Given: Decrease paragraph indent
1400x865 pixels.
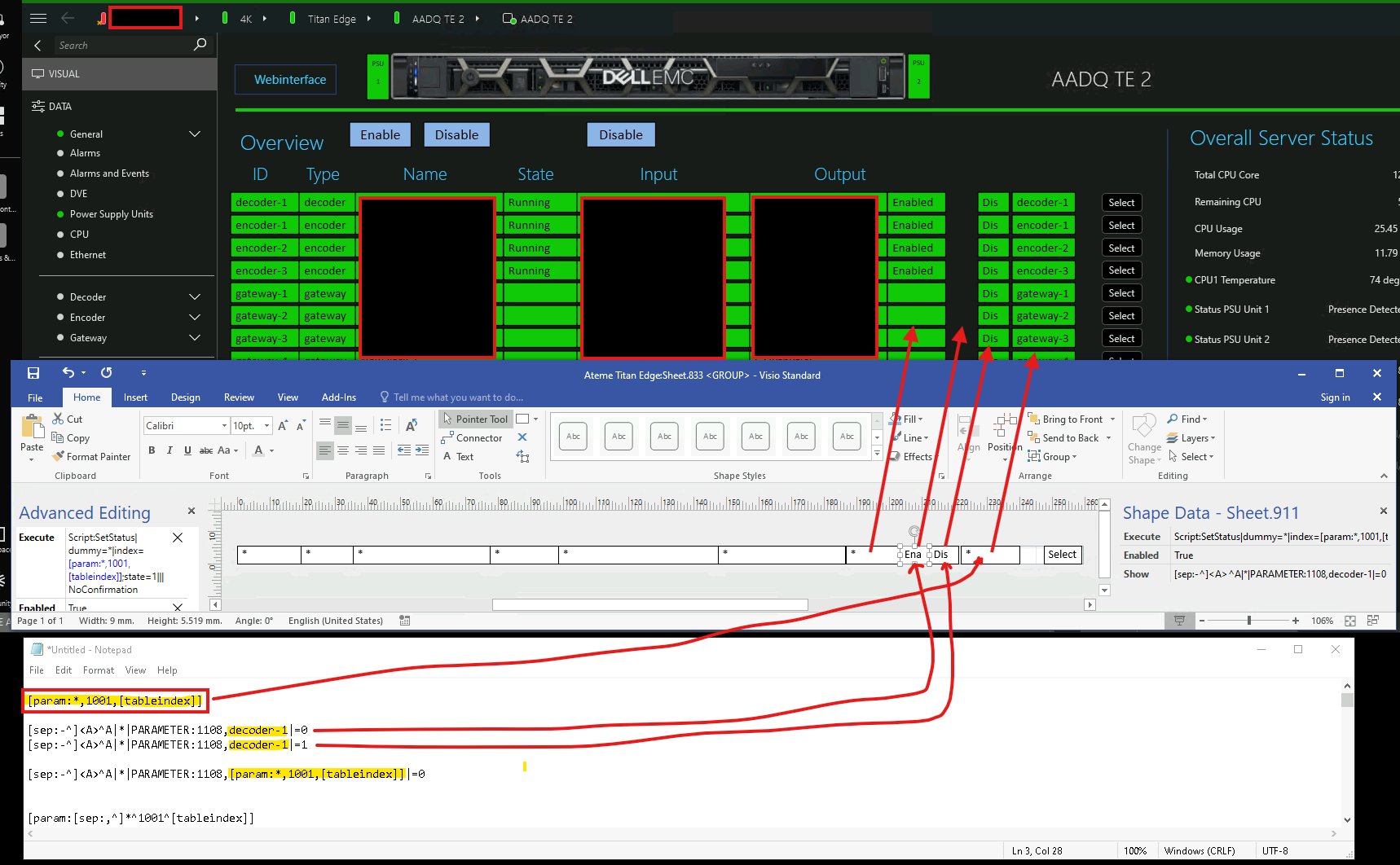Looking at the screenshot, I should 404,450.
